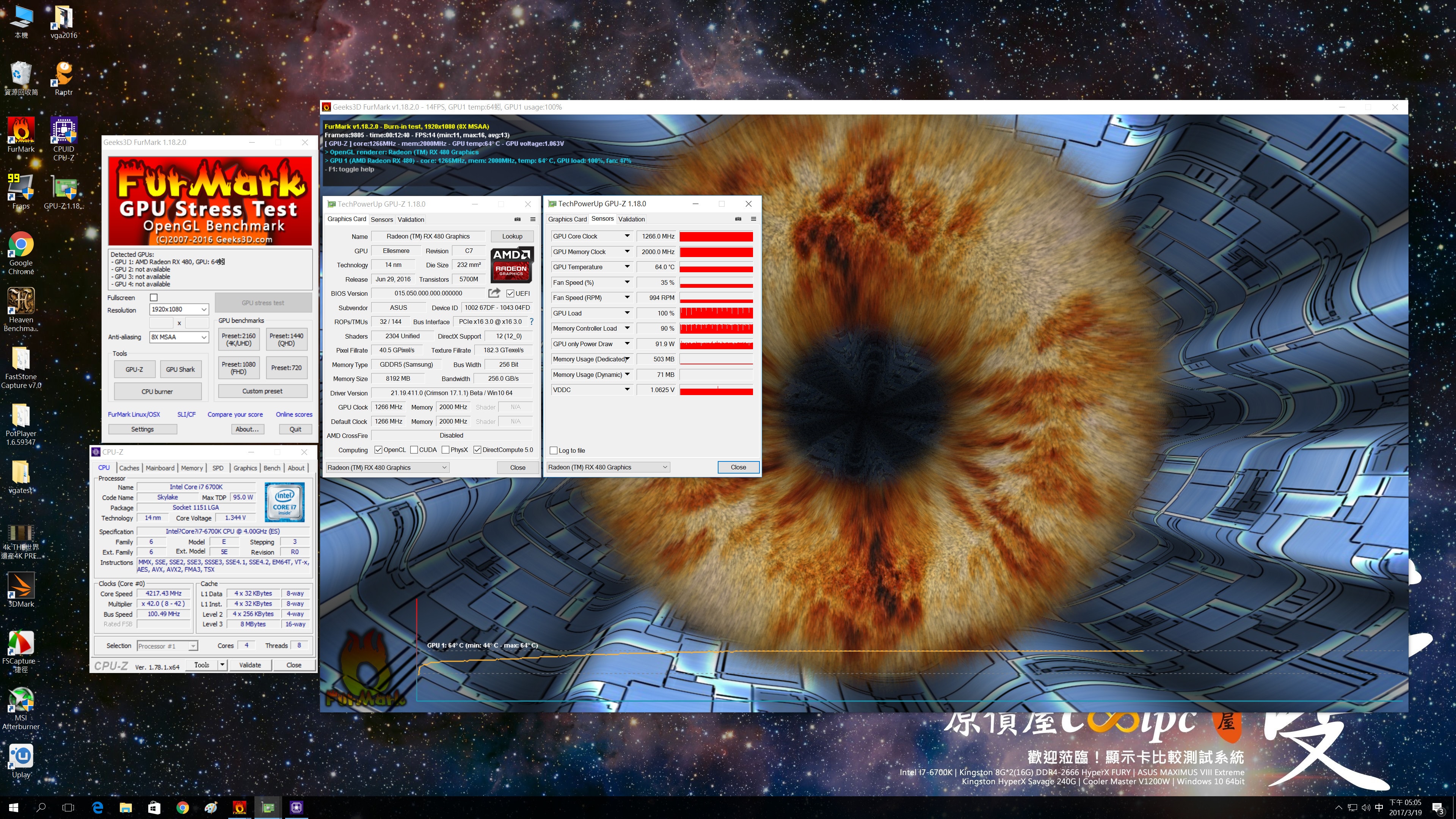Open the Anti-aliasing 8X MSAA dropdown
Image resolution: width=1456 pixels, height=819 pixels.
(179, 337)
